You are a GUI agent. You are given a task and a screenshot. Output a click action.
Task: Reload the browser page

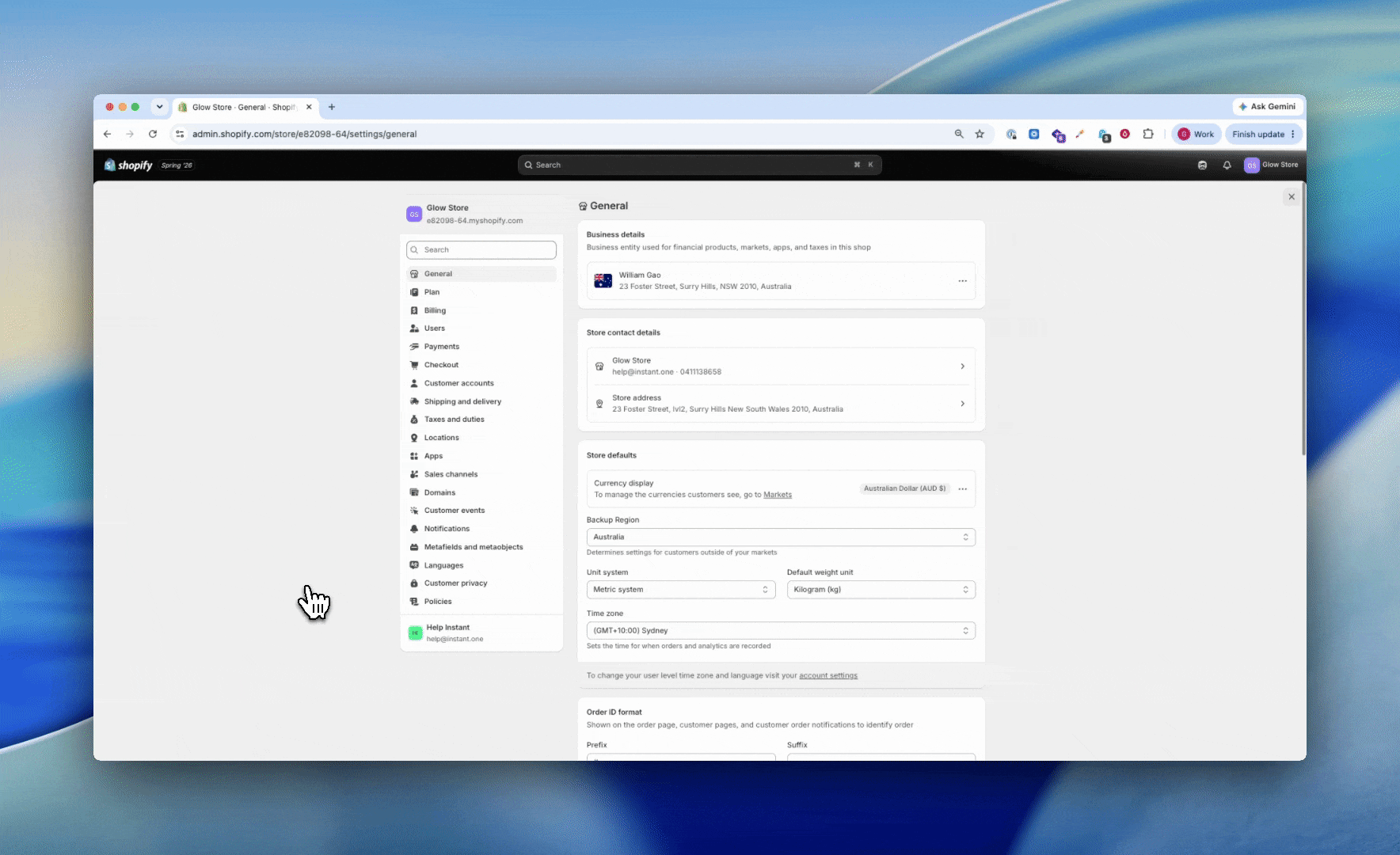point(153,134)
